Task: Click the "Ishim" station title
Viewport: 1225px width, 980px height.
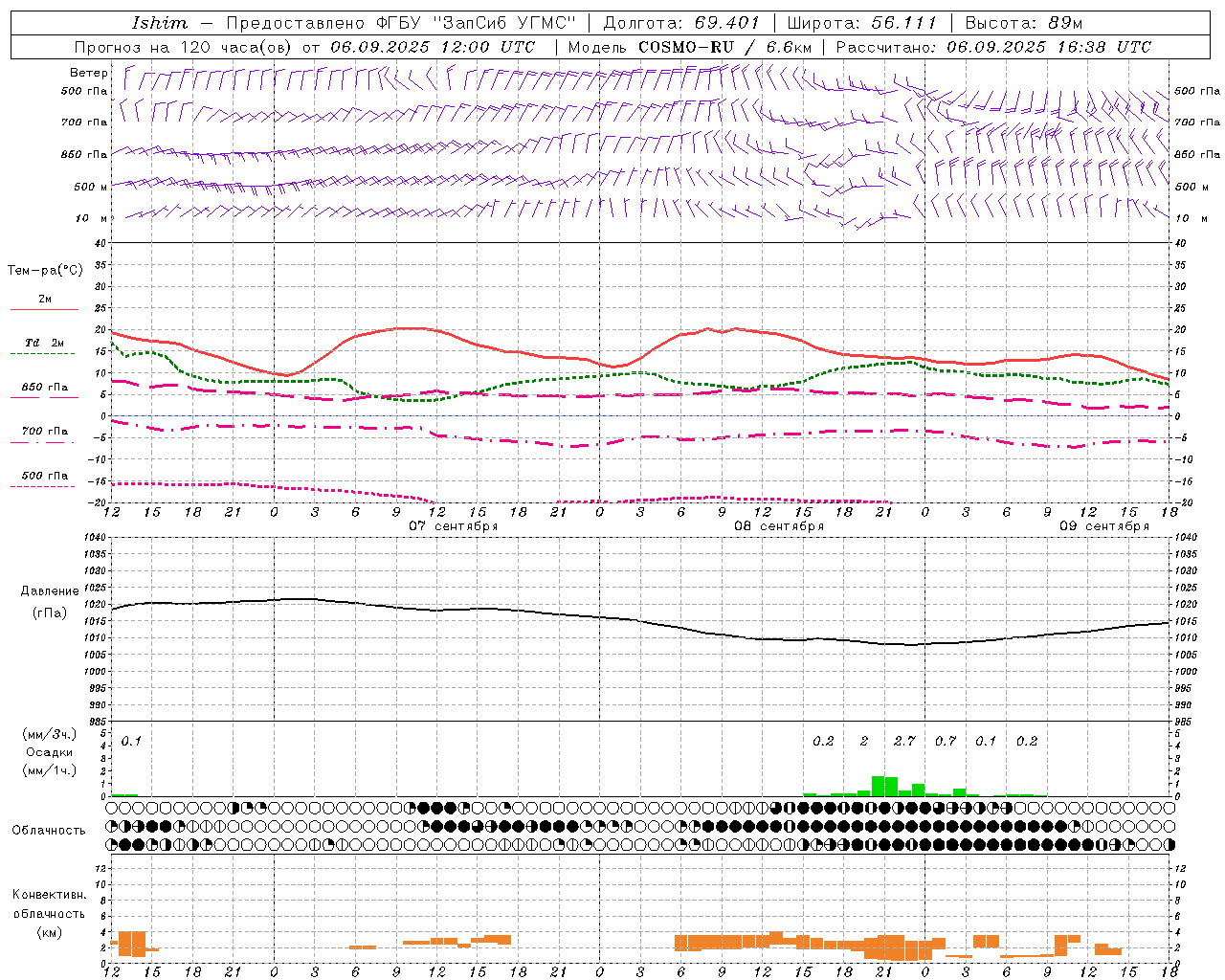Action: tap(160, 23)
